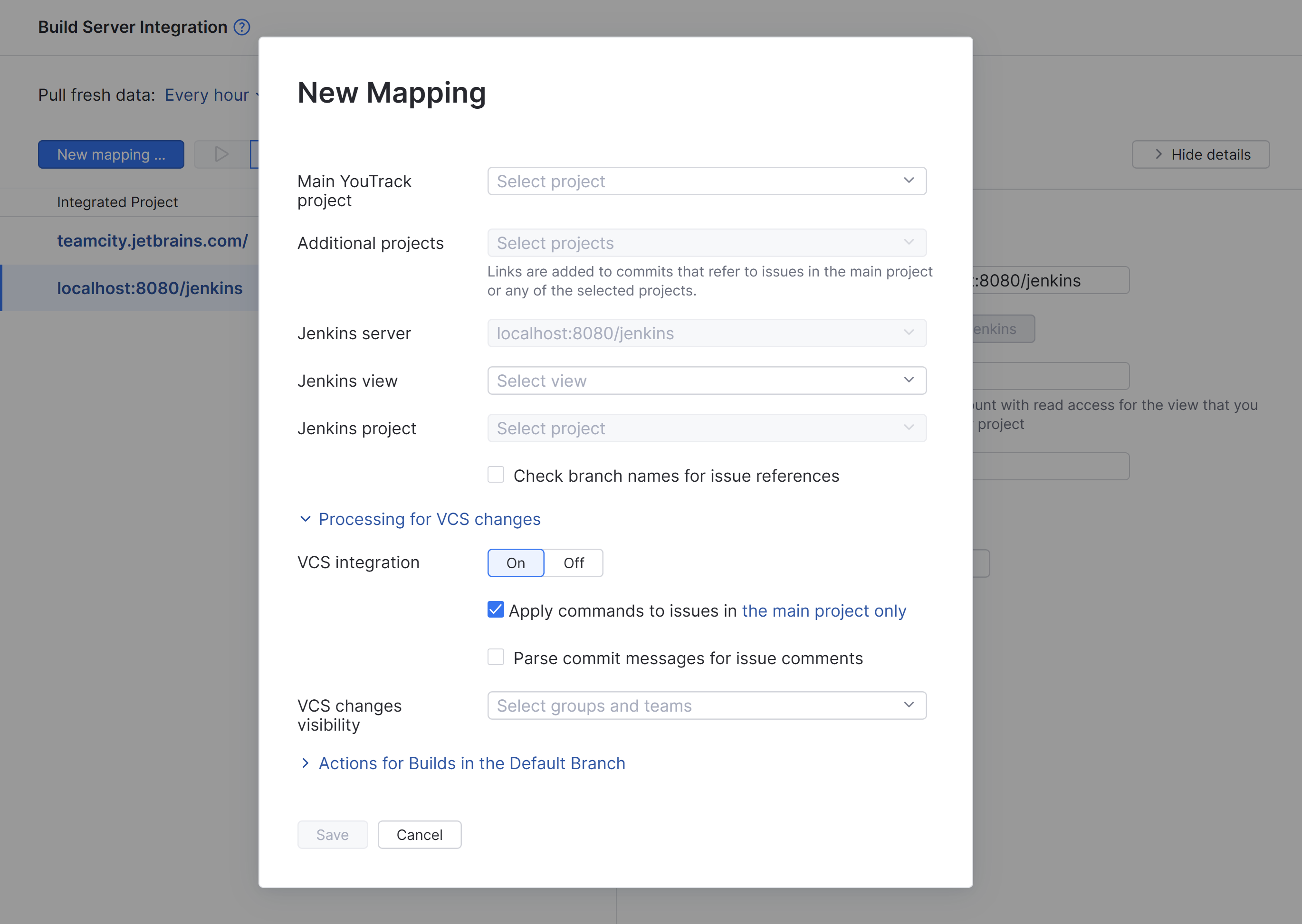Click the play icon next to New mapping button
This screenshot has height=924, width=1302.
pyautogui.click(x=221, y=153)
